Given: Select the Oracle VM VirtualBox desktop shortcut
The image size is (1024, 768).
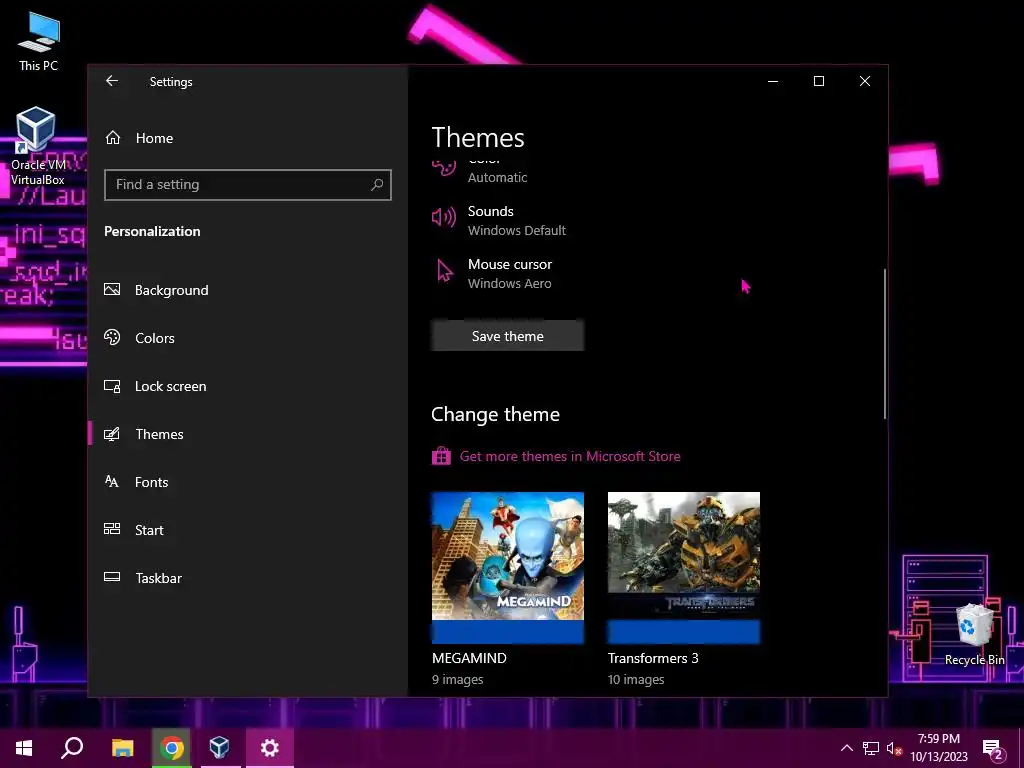Looking at the screenshot, I should 37,146.
